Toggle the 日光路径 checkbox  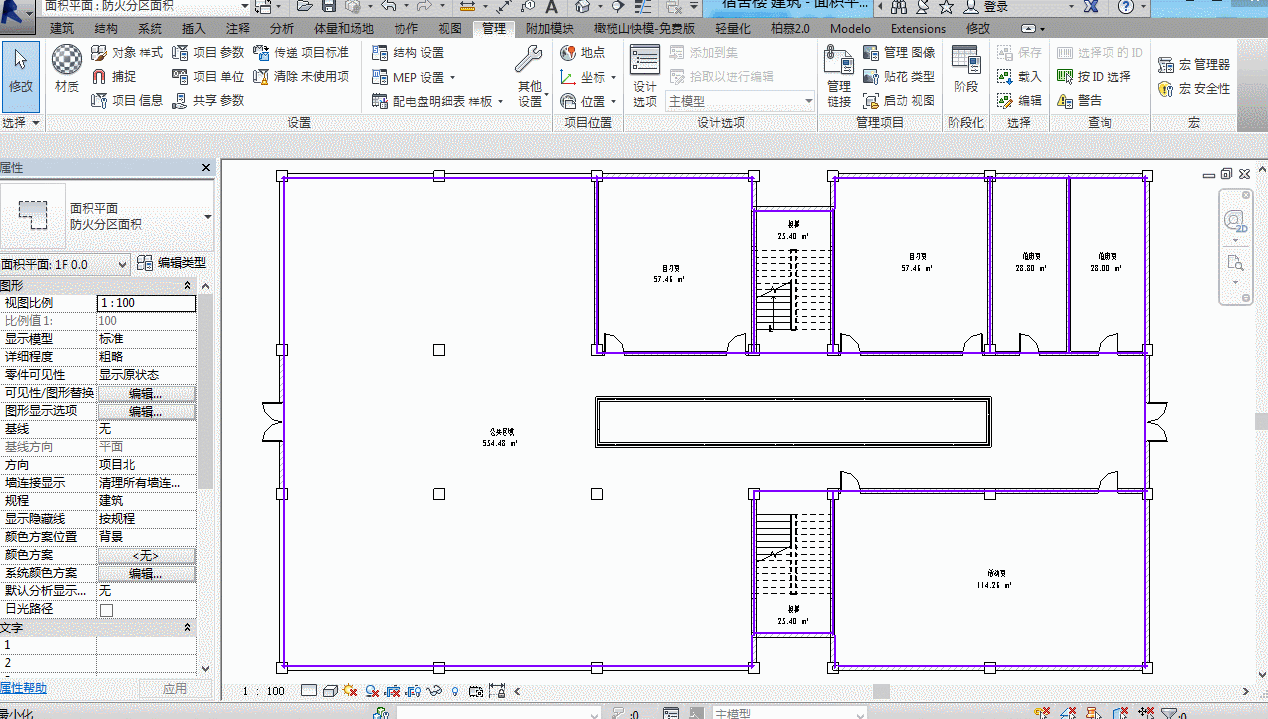(106, 609)
